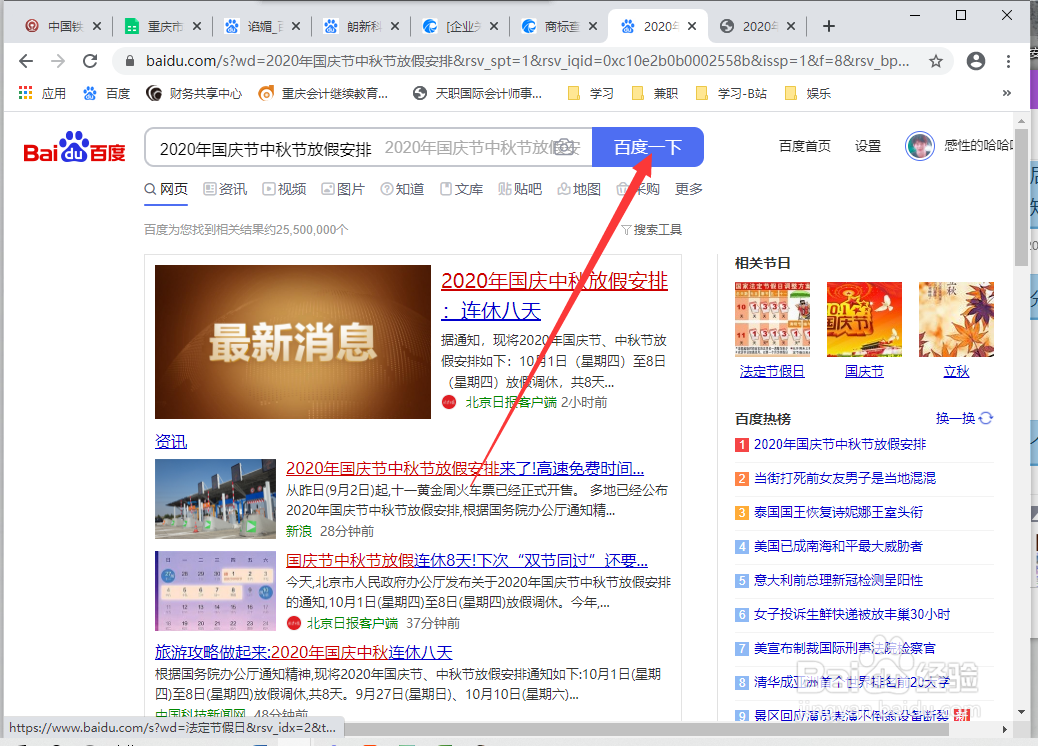Open the 最新消息 news thumbnail image

pyautogui.click(x=293, y=342)
